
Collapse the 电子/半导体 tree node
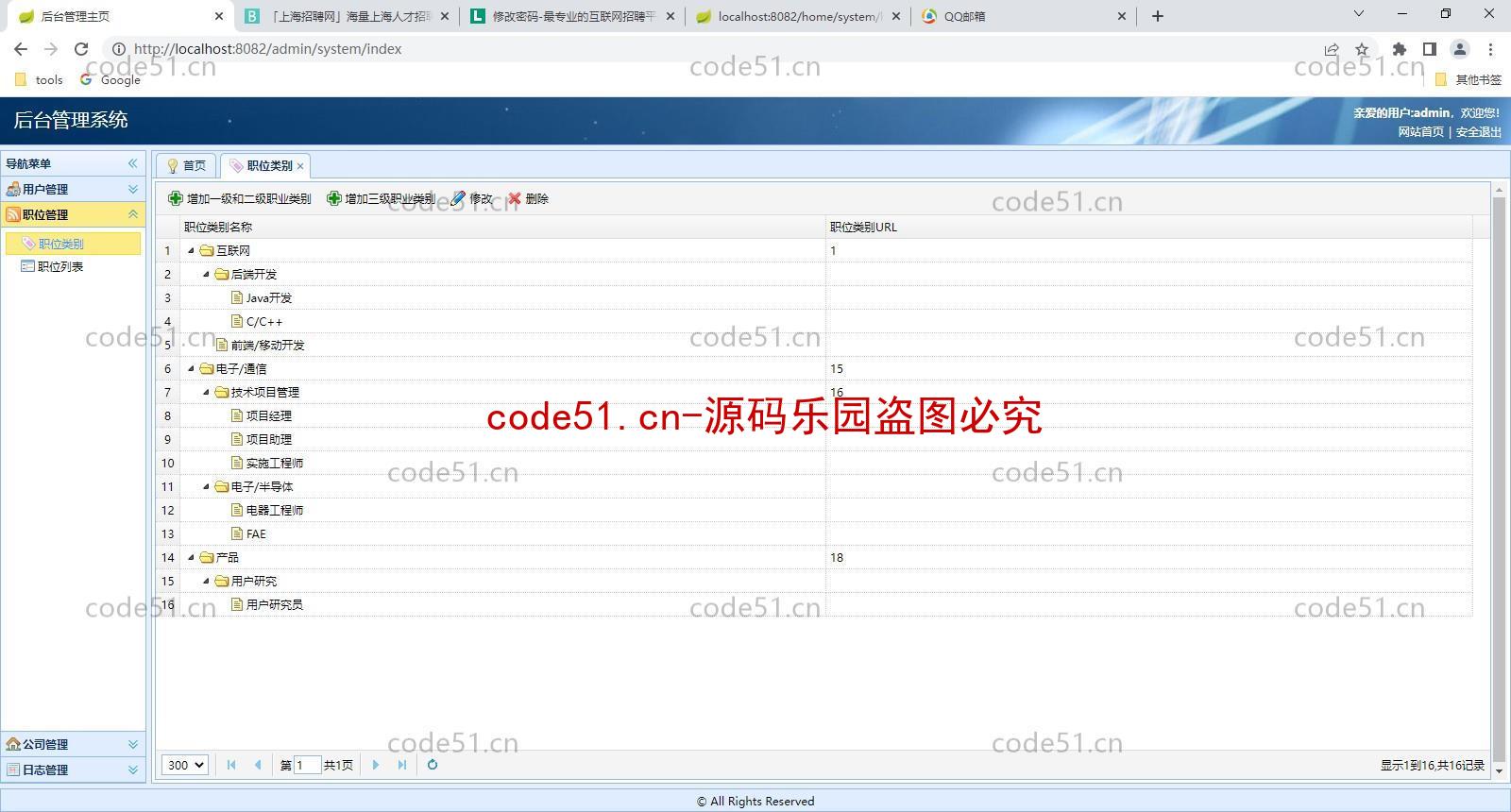point(206,486)
